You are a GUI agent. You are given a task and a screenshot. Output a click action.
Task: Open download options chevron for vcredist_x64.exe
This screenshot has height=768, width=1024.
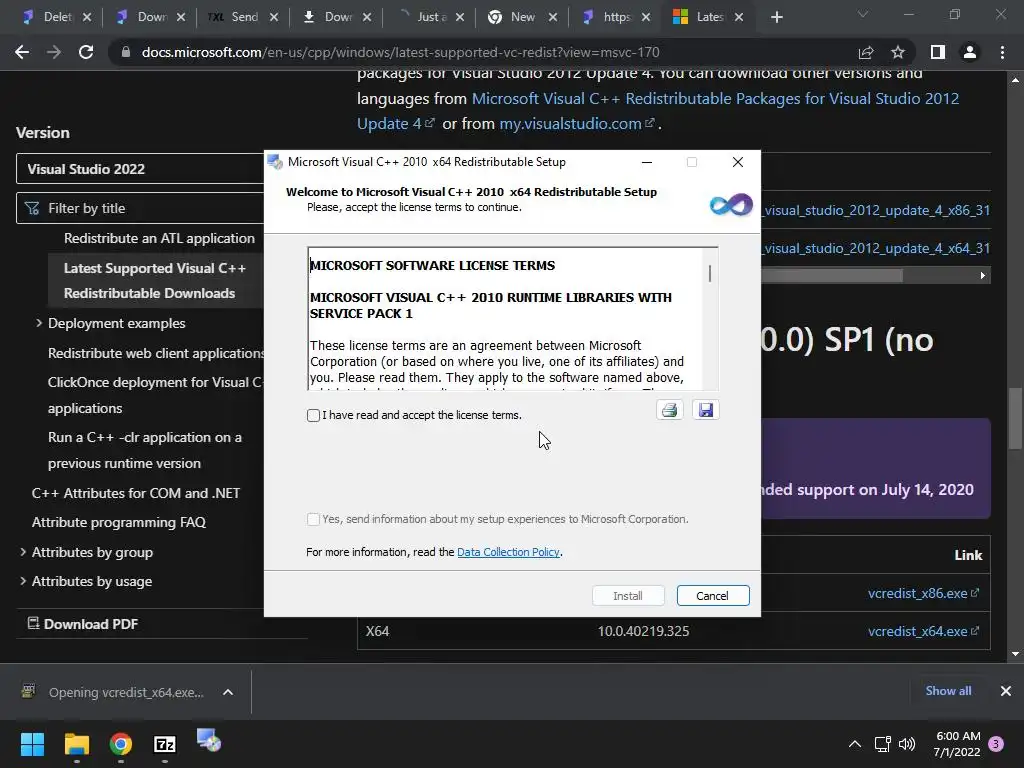pyautogui.click(x=228, y=692)
